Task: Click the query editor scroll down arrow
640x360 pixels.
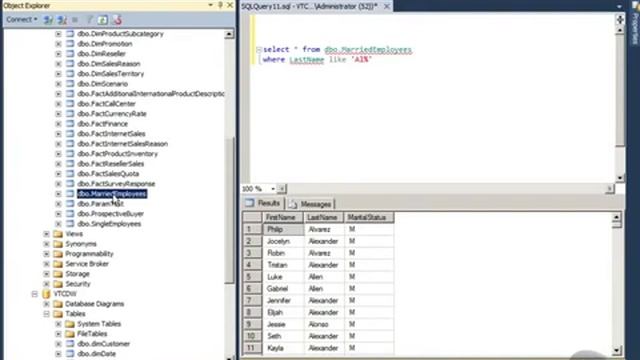Action: click(x=620, y=178)
